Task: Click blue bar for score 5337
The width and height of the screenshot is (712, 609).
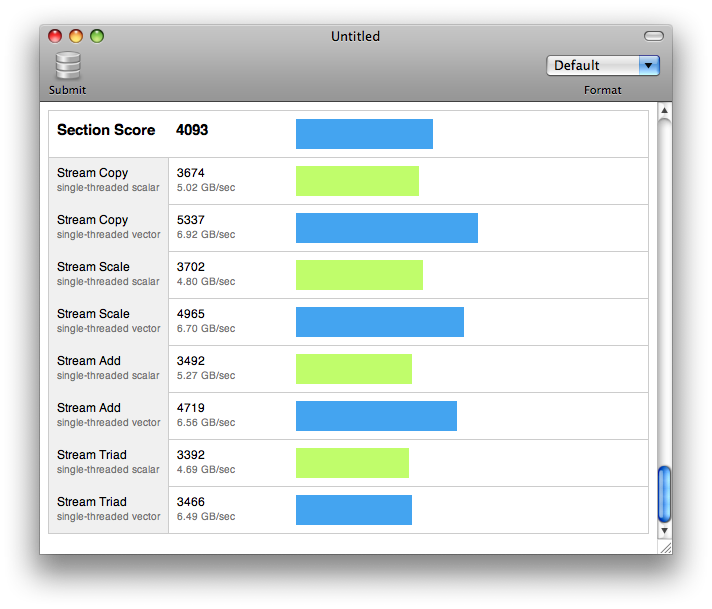Action: 387,228
